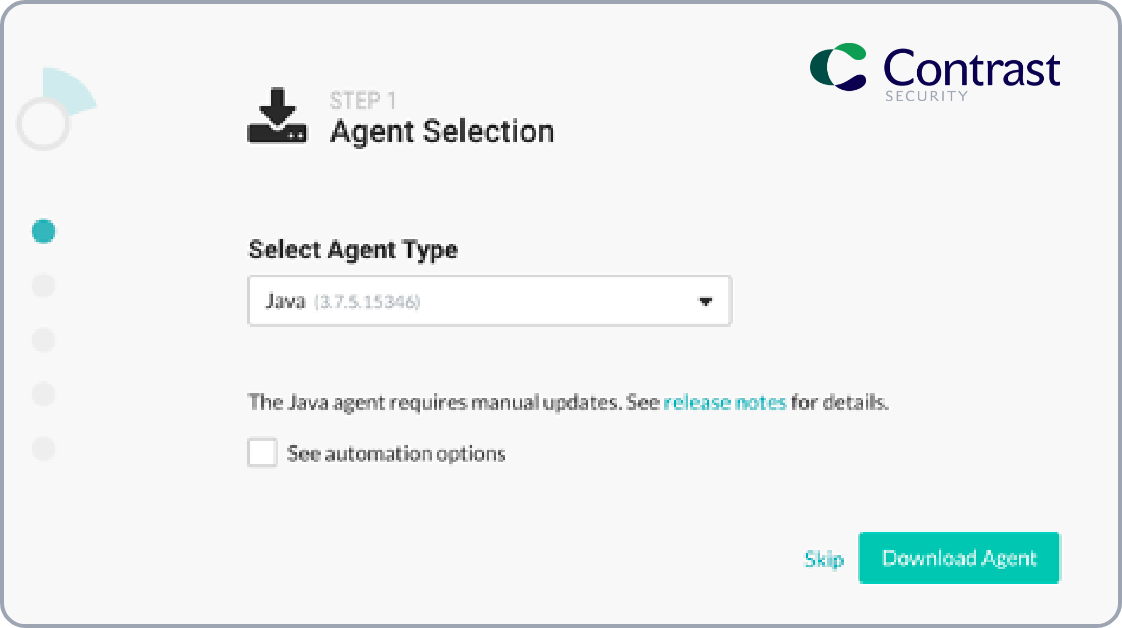Screen dimensions: 1122x628
Task: Click the Contrast Security logo
Action: click(x=934, y=71)
